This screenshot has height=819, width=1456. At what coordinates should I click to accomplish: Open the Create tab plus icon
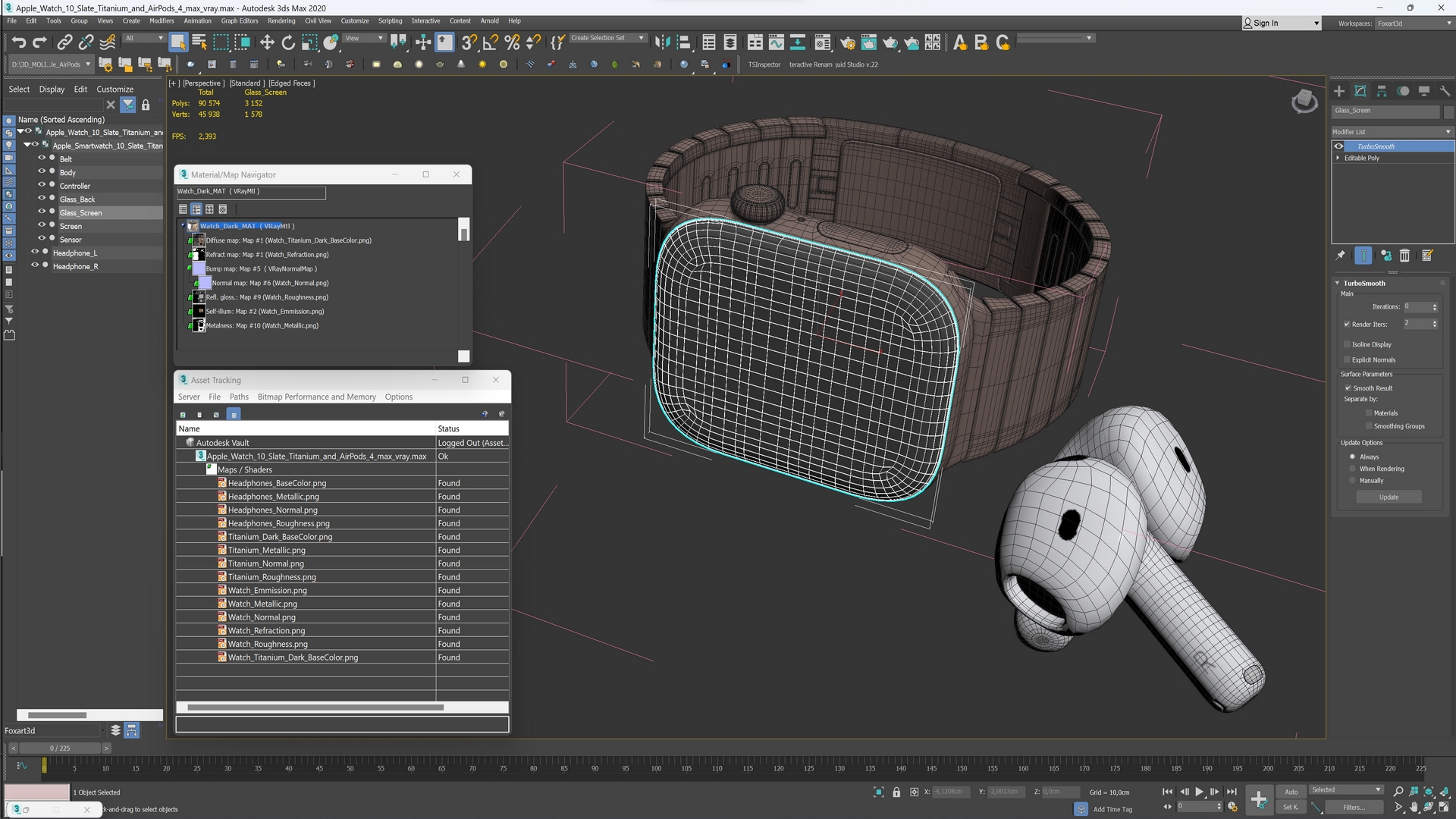coord(1339,91)
